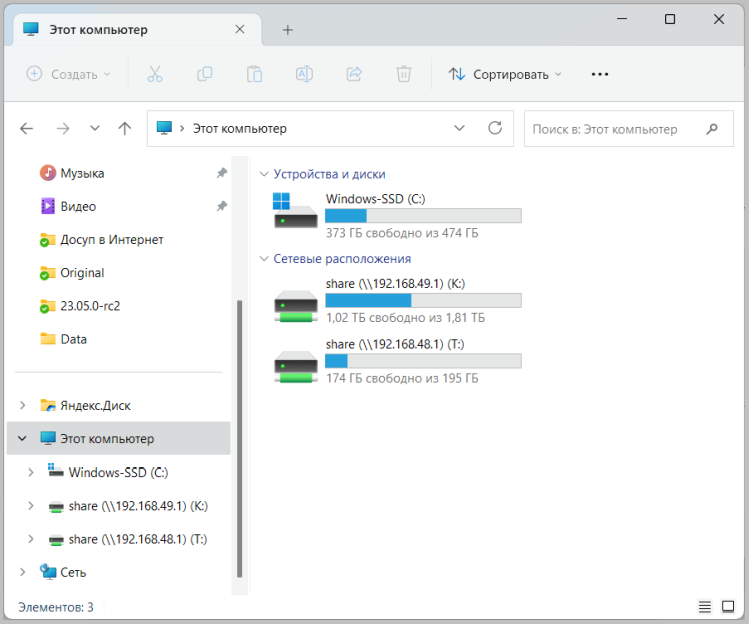Unpin the Музыка quick access pin
The width and height of the screenshot is (749, 624).
[222, 173]
